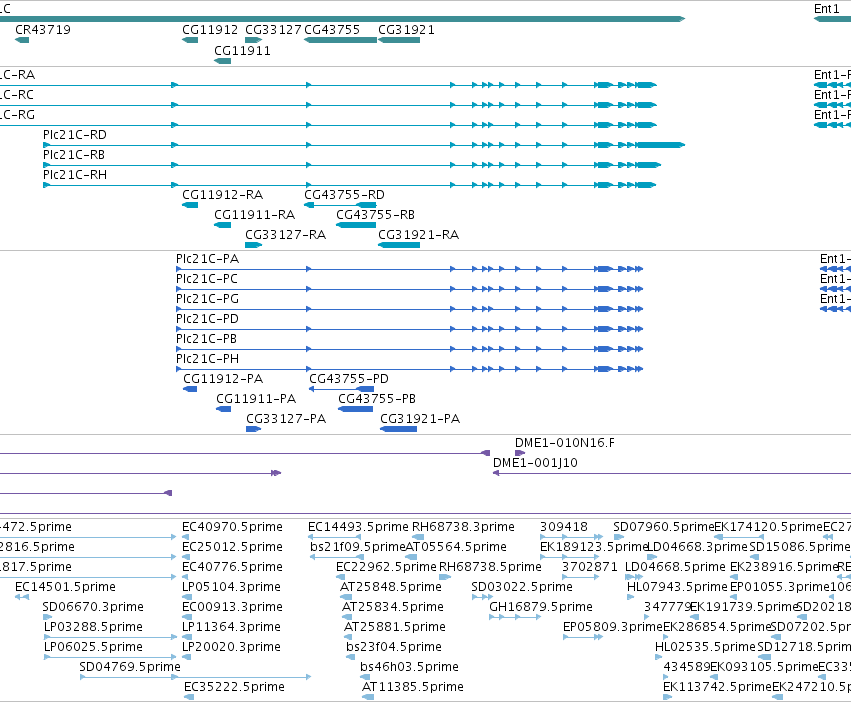
Task: Click the LP06025.5prime EST label
Action: 93,647
